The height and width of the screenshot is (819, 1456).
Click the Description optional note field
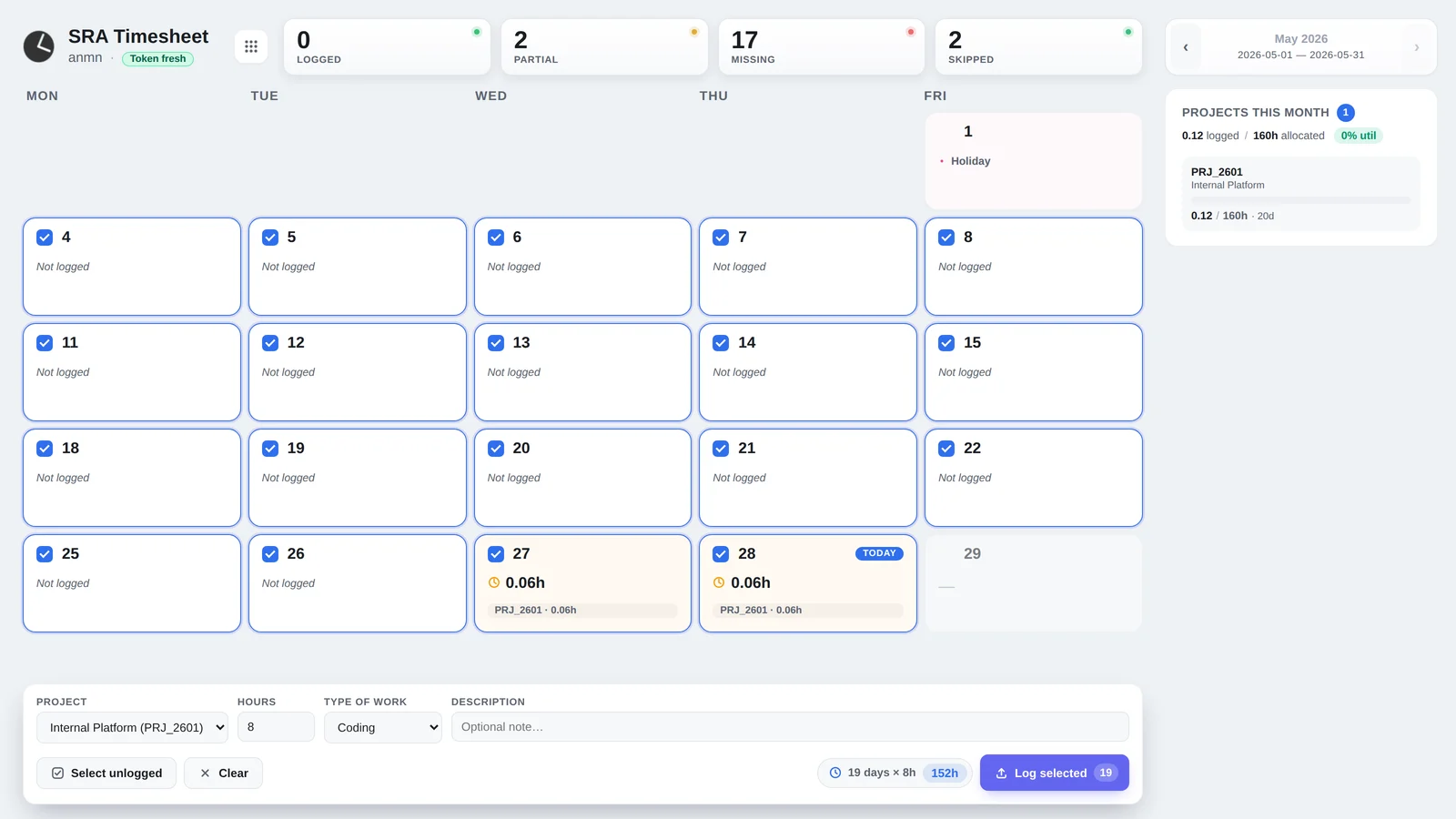tap(790, 727)
